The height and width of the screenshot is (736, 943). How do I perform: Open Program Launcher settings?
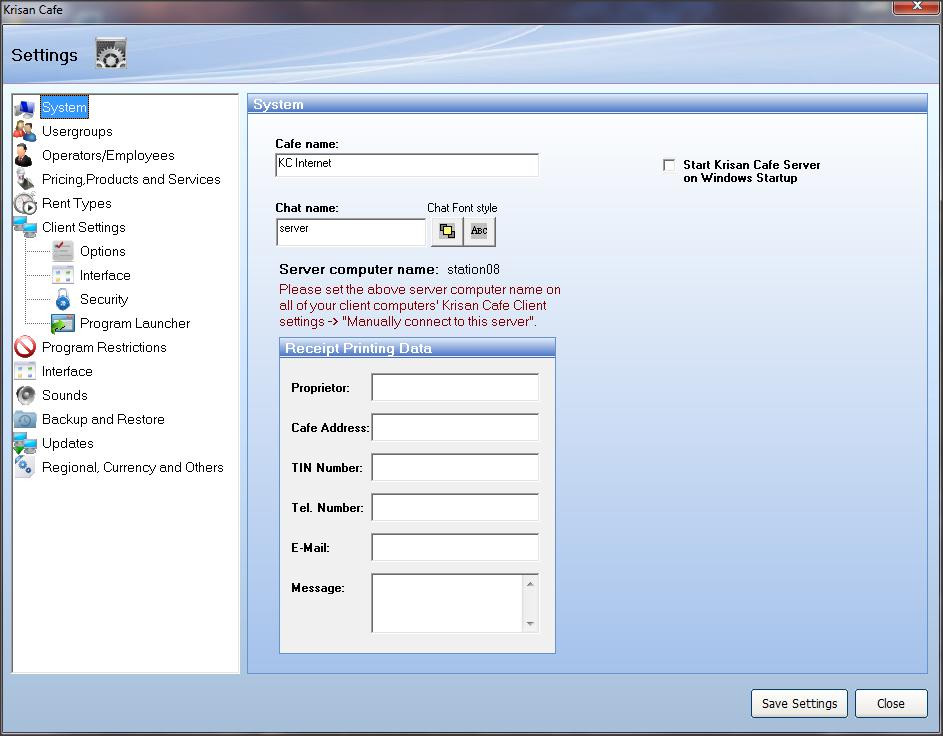(135, 324)
